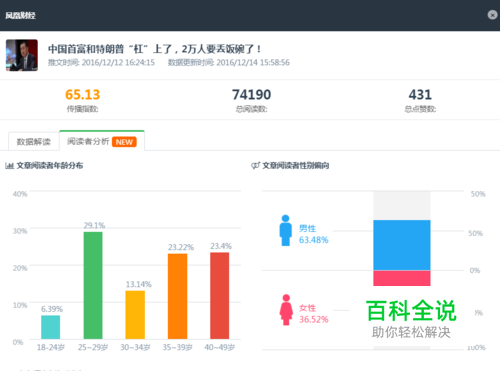Click the 6.39% bar label
500x371 pixels.
(52, 309)
